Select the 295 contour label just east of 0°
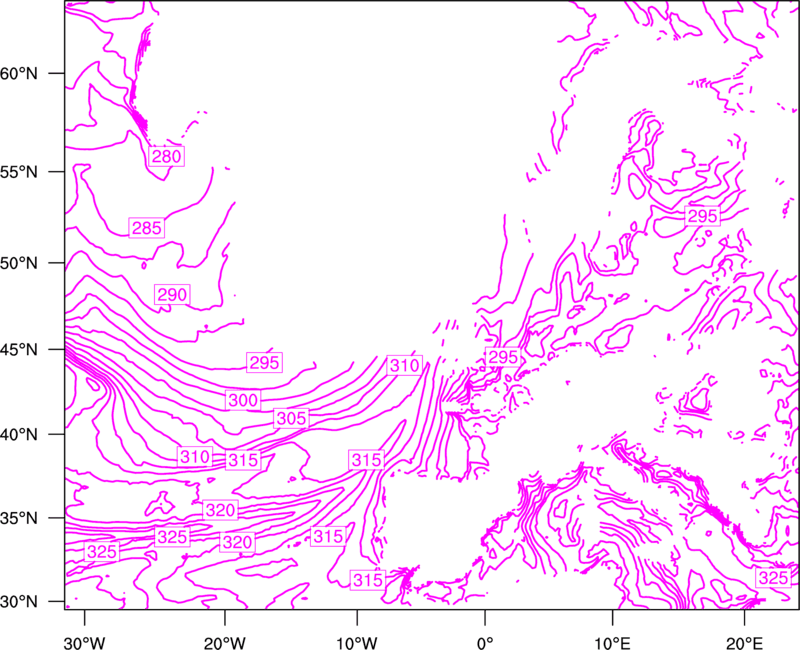This screenshot has height=650, width=800. tap(503, 357)
